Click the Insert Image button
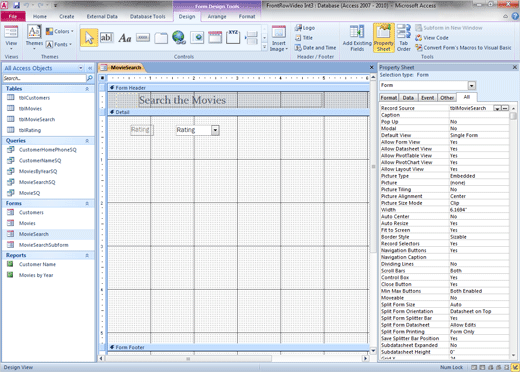This screenshot has width=520, height=372. [279, 39]
